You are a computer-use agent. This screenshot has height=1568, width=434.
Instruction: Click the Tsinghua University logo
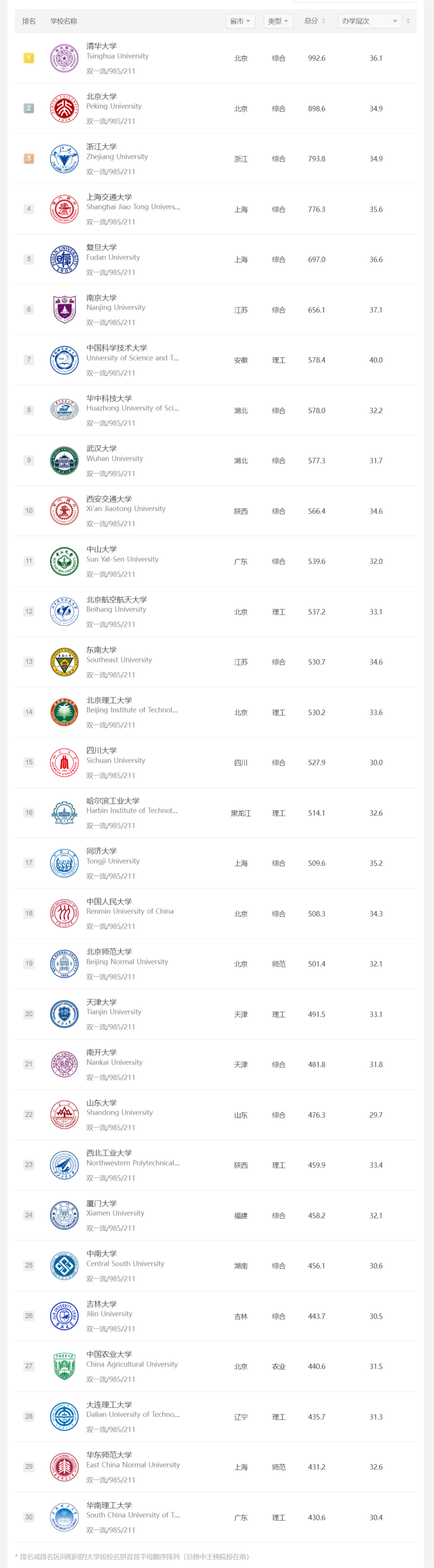pos(64,58)
